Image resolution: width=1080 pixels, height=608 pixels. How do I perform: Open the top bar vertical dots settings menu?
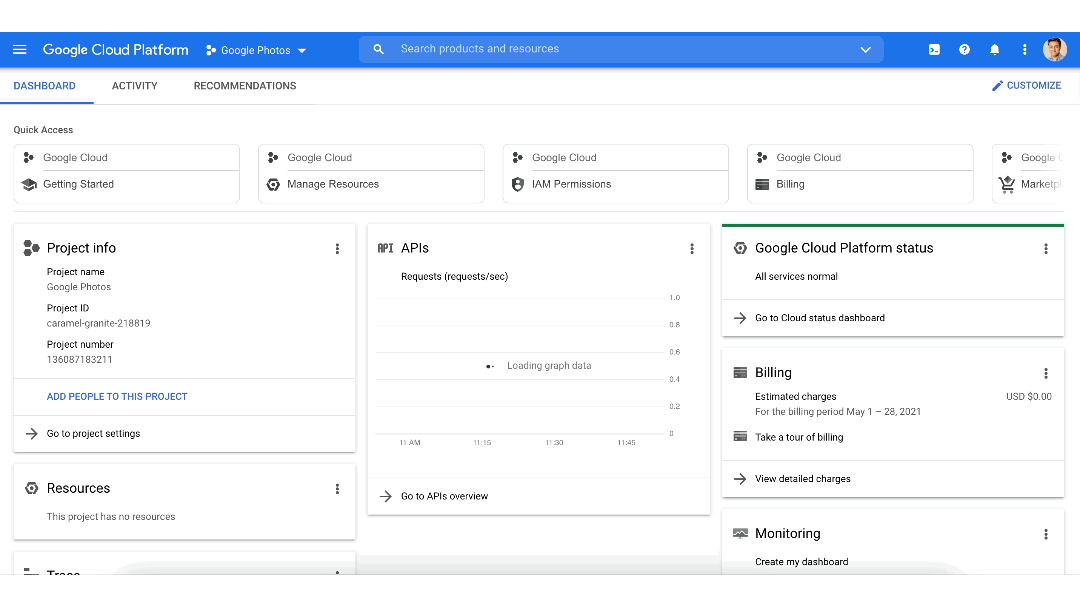click(x=1024, y=50)
